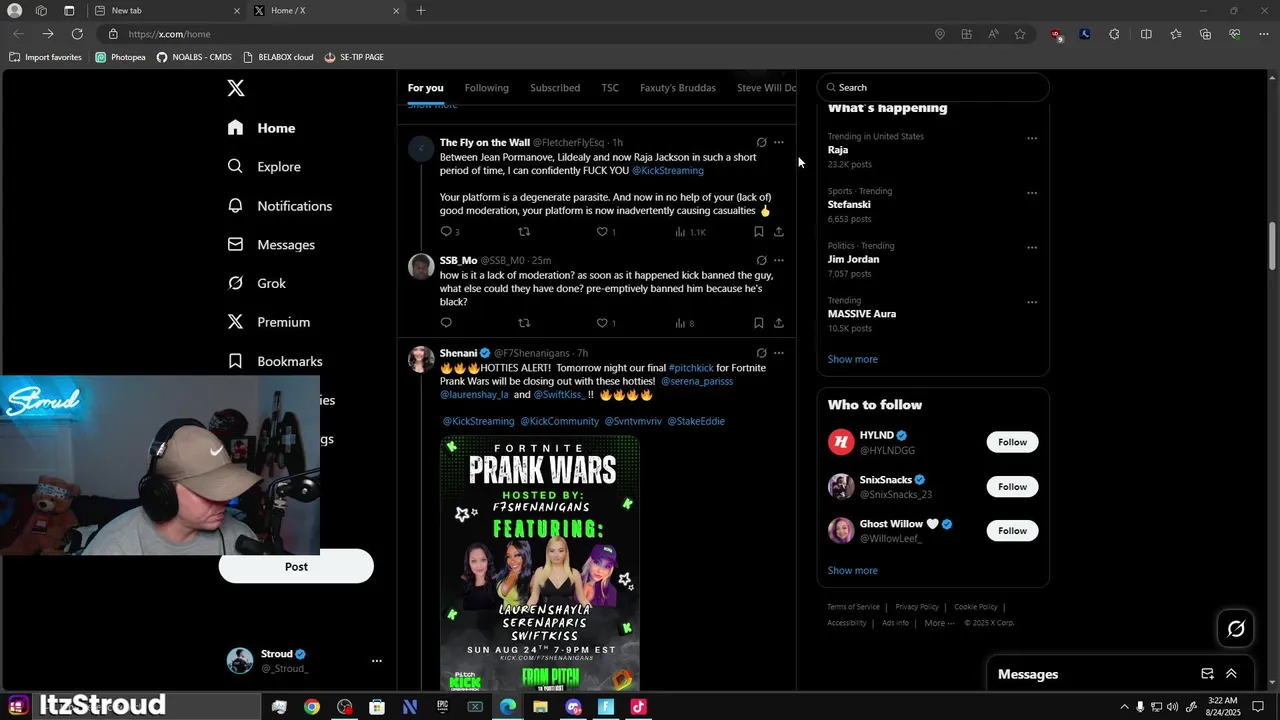This screenshot has width=1280, height=720.
Task: Show more Who to follow suggestions
Action: (852, 571)
